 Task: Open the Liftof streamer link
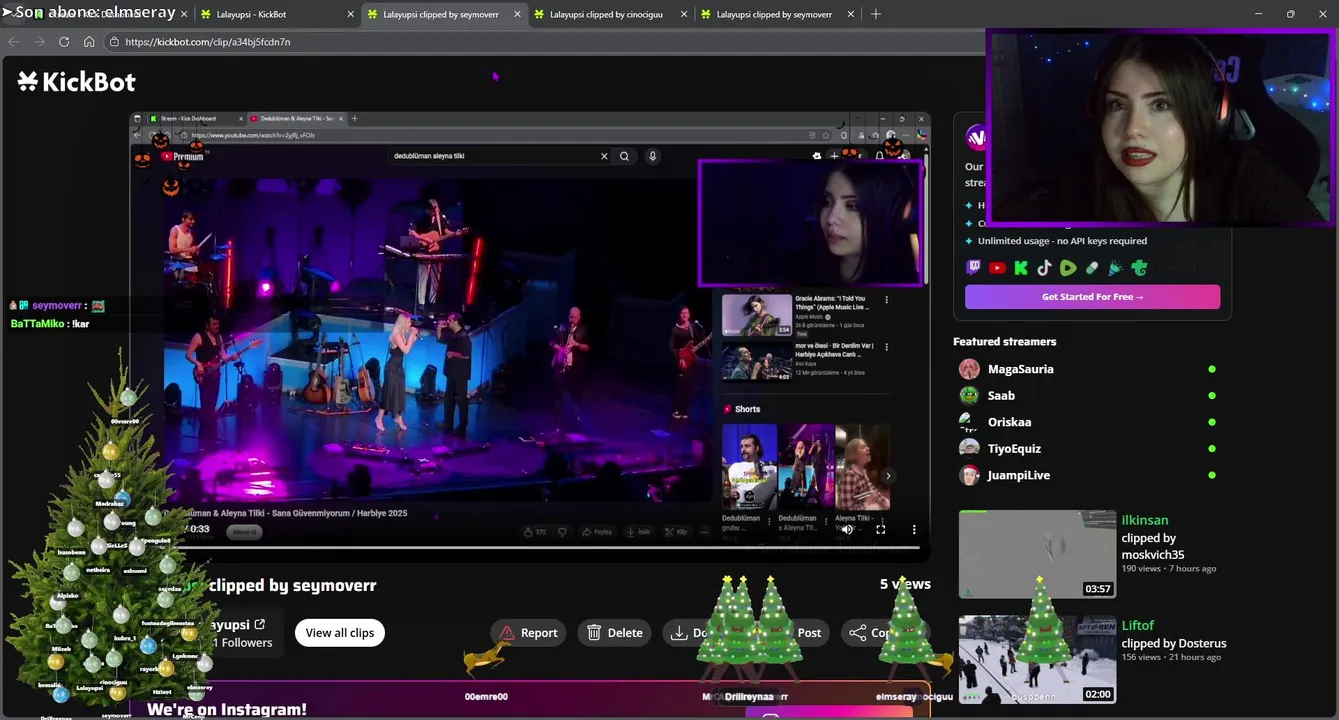point(1138,625)
